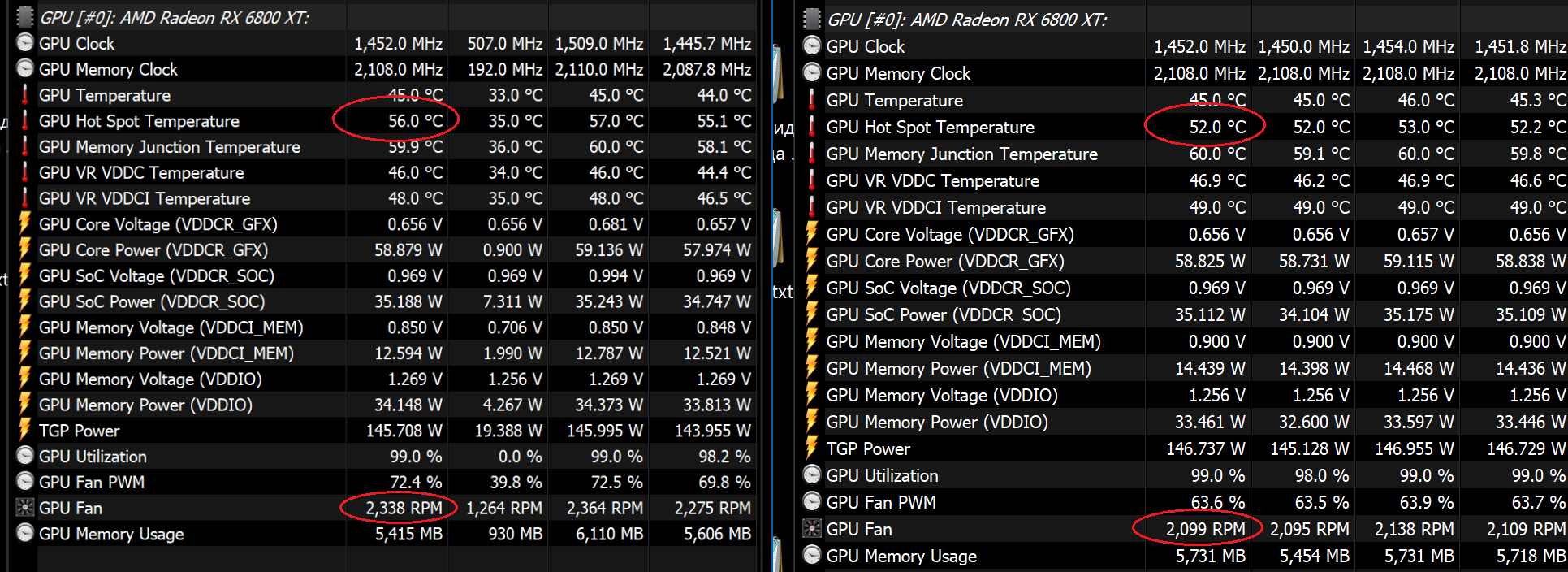Click the 1,509.0 MHz maximum GPU clock, left panel
The image size is (1568, 572).
[599, 43]
